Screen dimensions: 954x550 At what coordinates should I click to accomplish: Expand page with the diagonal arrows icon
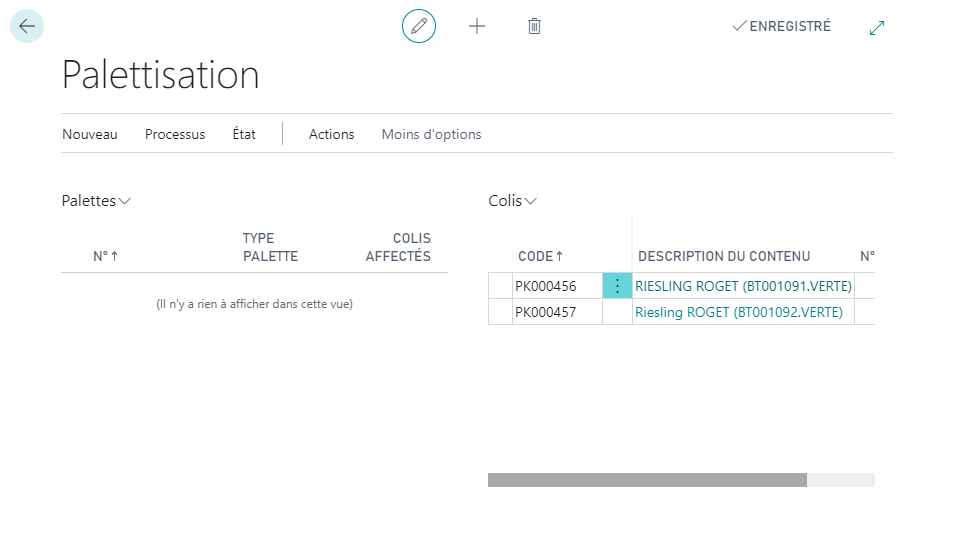click(877, 27)
